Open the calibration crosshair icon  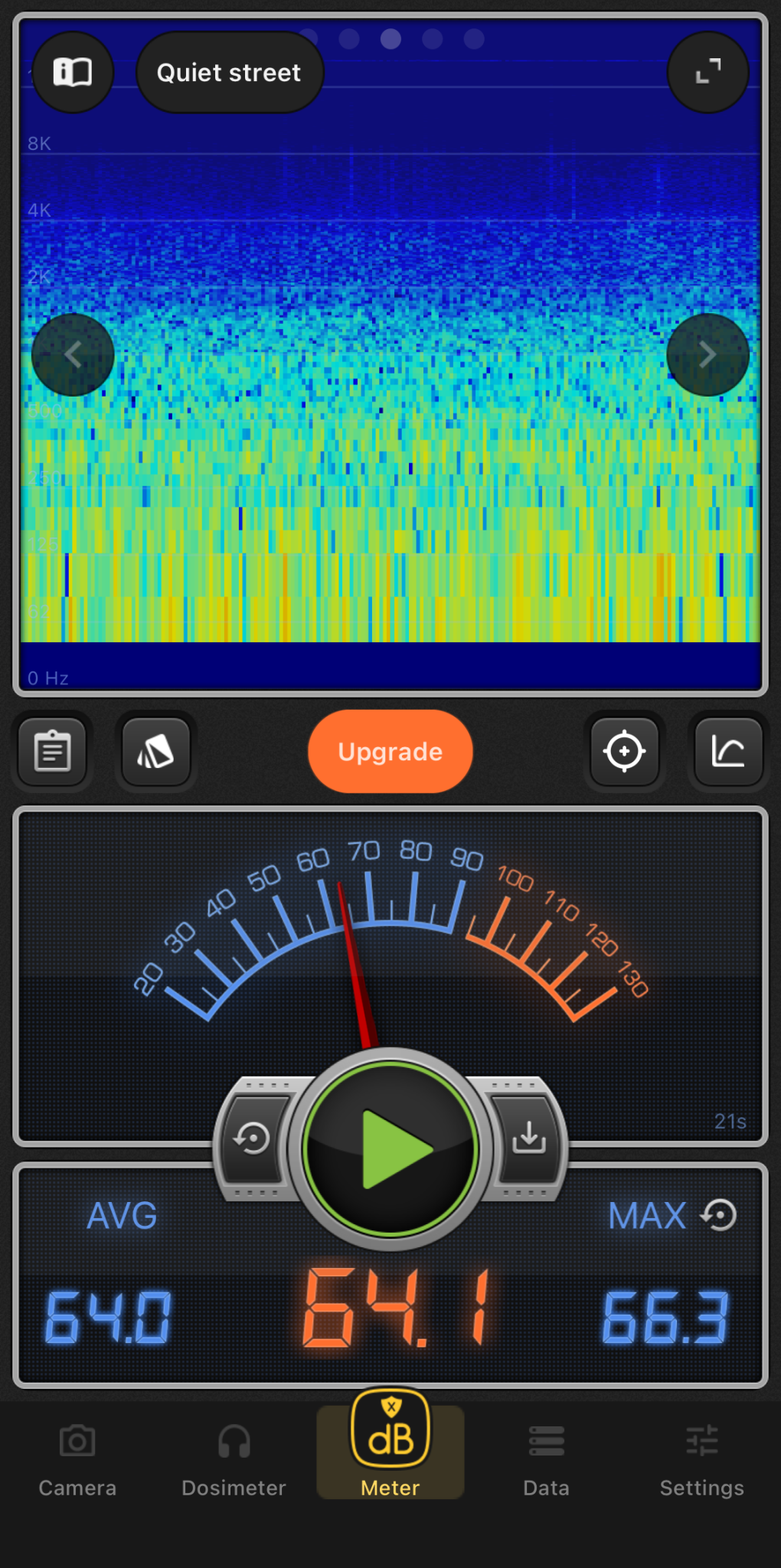tap(624, 752)
